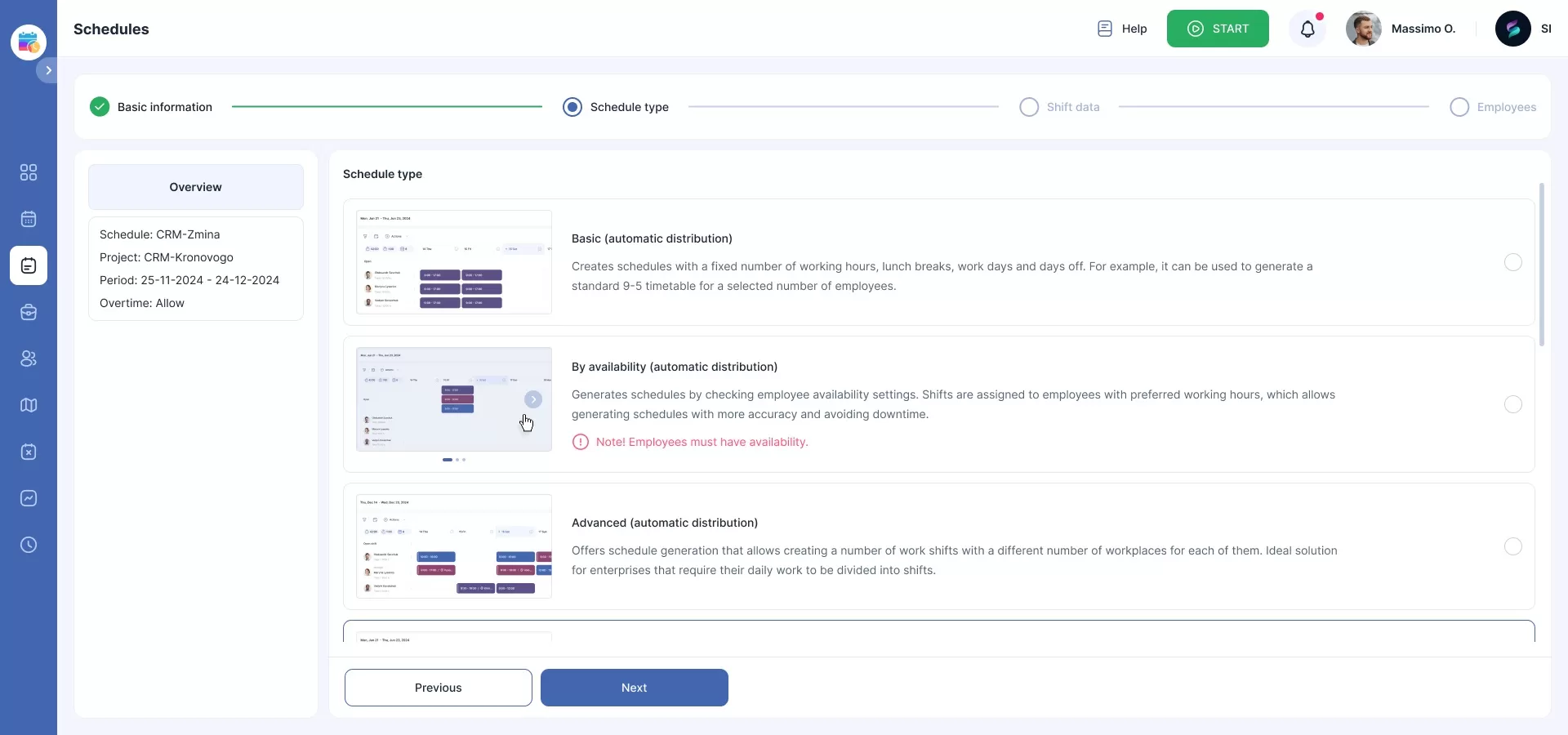Click the calendar icon in left sidebar
This screenshot has width=1568, height=735.
tap(29, 219)
